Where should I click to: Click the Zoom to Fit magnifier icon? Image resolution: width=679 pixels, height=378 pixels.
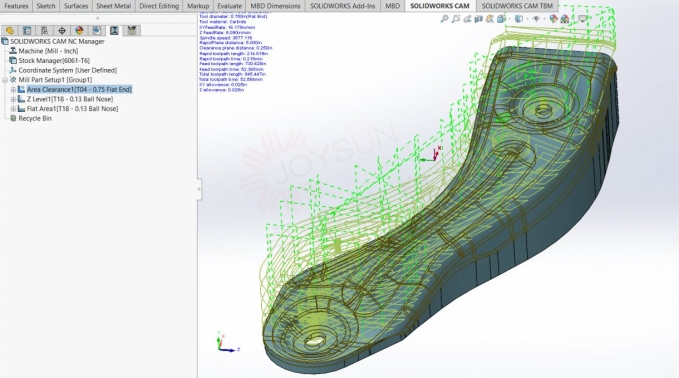click(444, 19)
